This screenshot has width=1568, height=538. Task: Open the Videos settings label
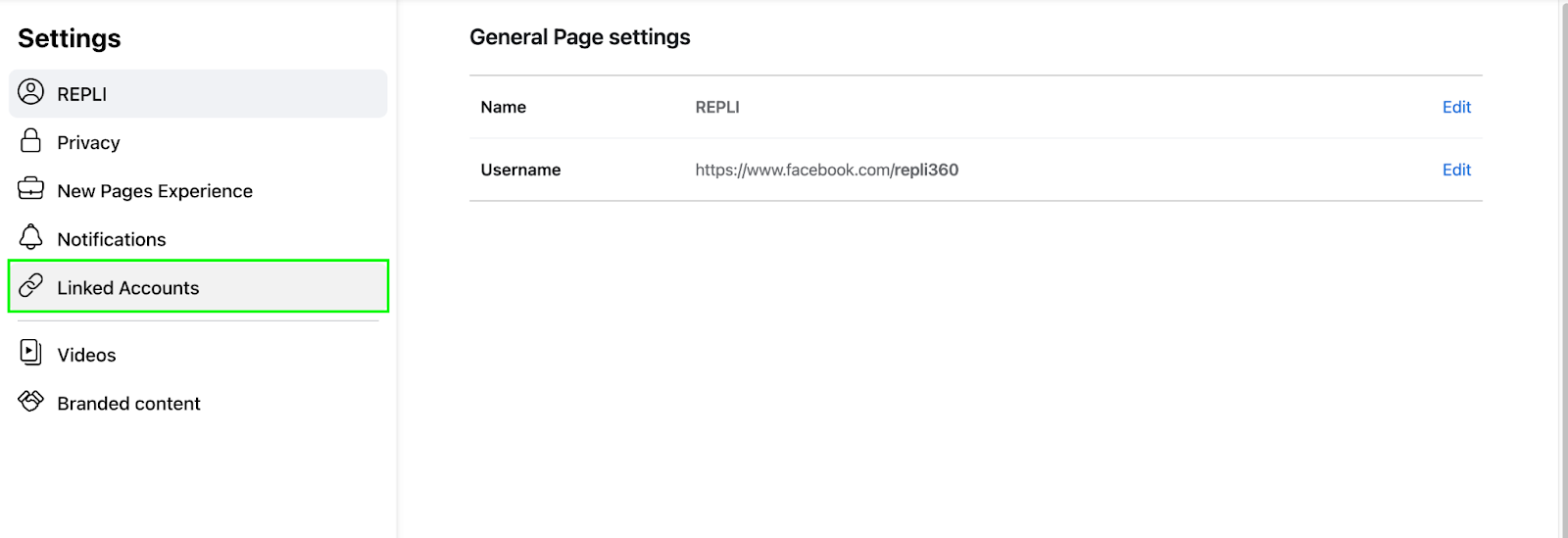86,355
